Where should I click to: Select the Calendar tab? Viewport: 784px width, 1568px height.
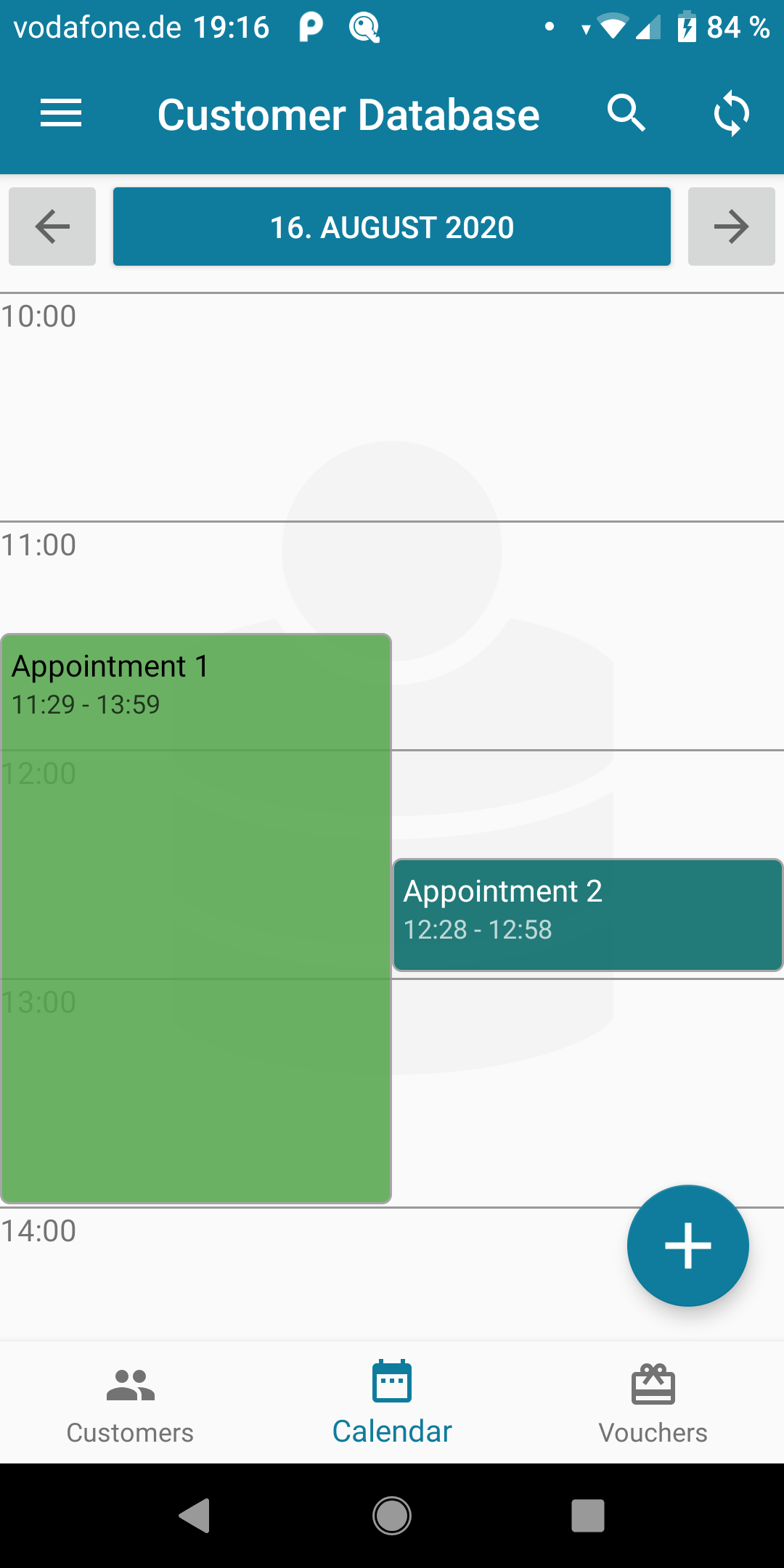click(392, 1404)
